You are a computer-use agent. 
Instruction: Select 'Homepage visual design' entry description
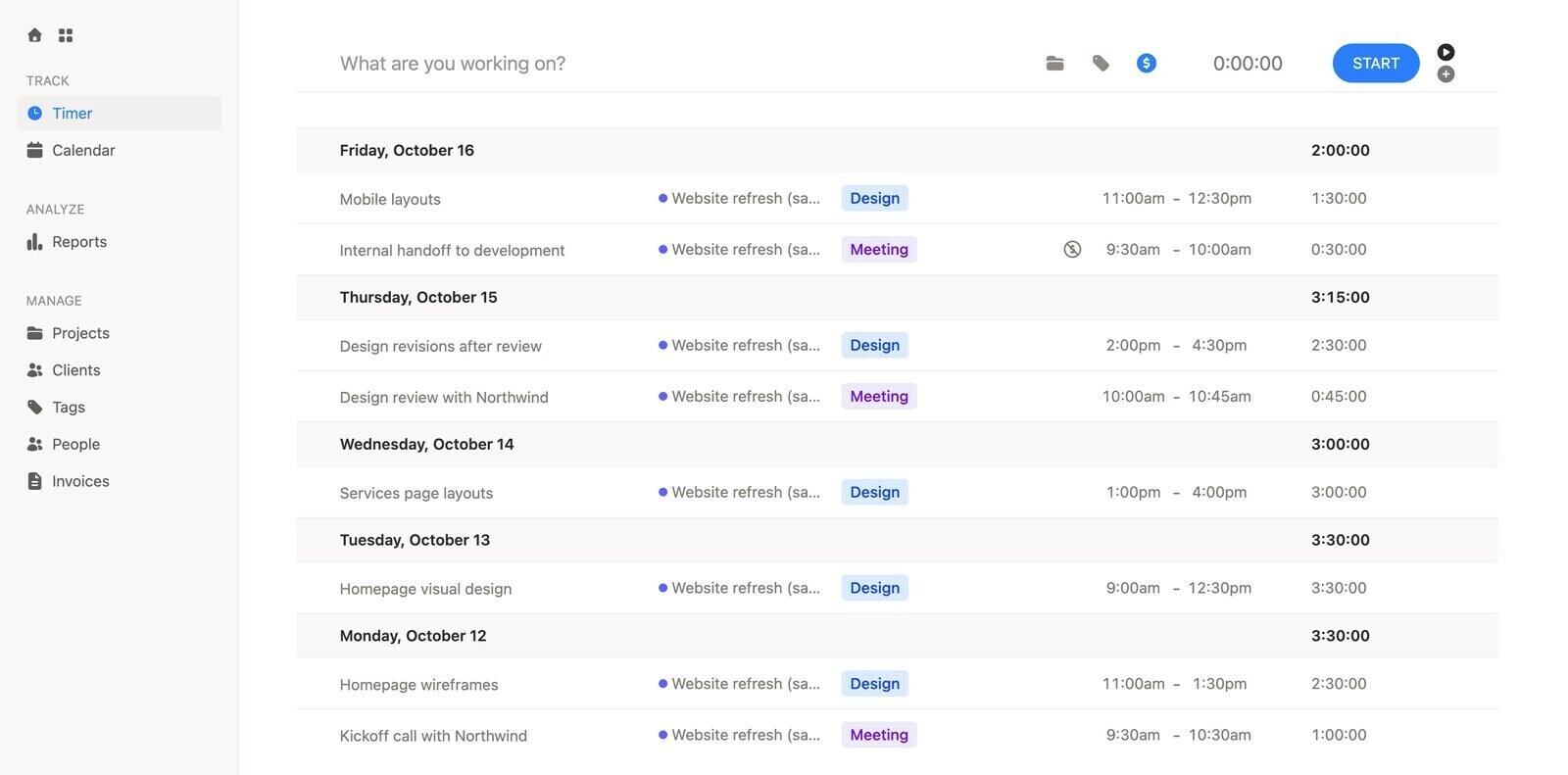[425, 589]
